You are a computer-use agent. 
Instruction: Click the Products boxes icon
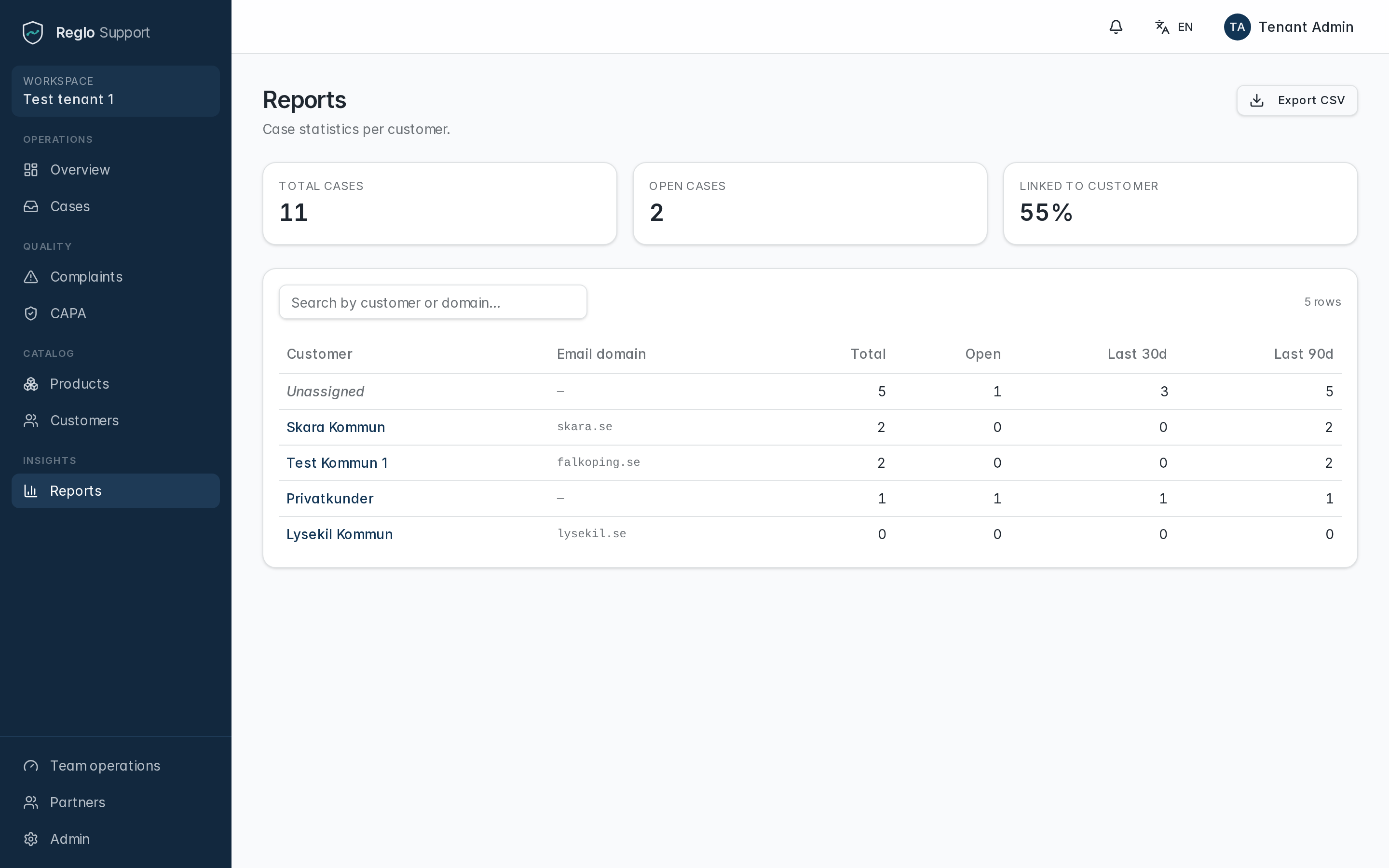31,384
